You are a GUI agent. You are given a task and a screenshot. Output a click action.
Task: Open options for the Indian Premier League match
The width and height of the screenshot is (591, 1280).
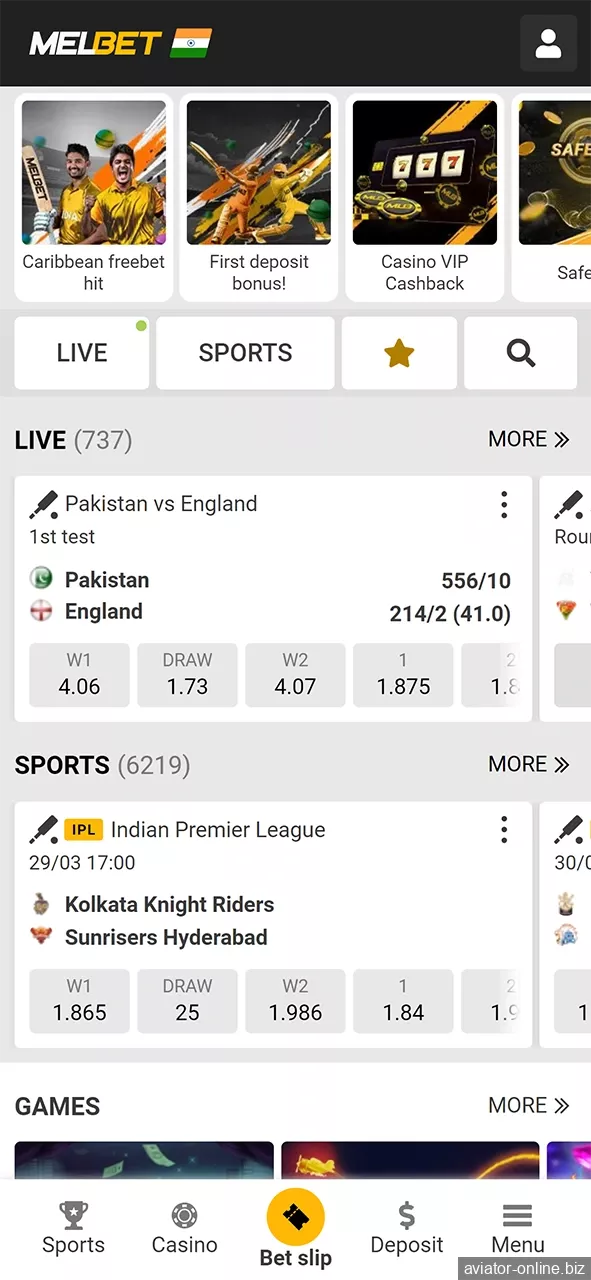point(504,830)
